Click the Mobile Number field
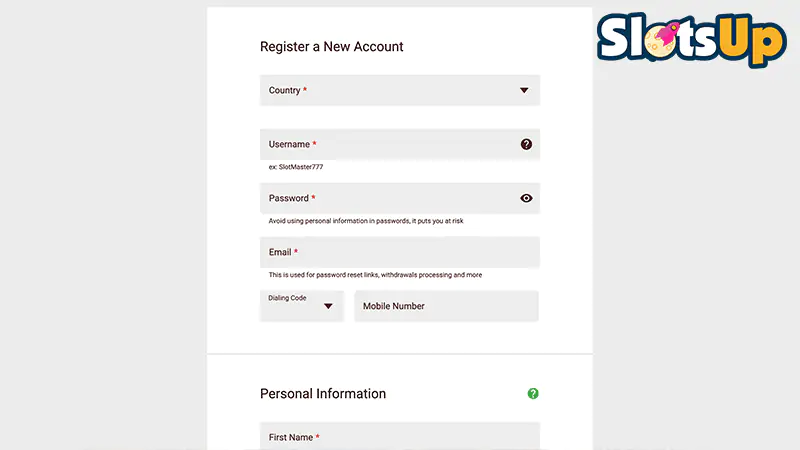This screenshot has height=450, width=800. coord(446,306)
